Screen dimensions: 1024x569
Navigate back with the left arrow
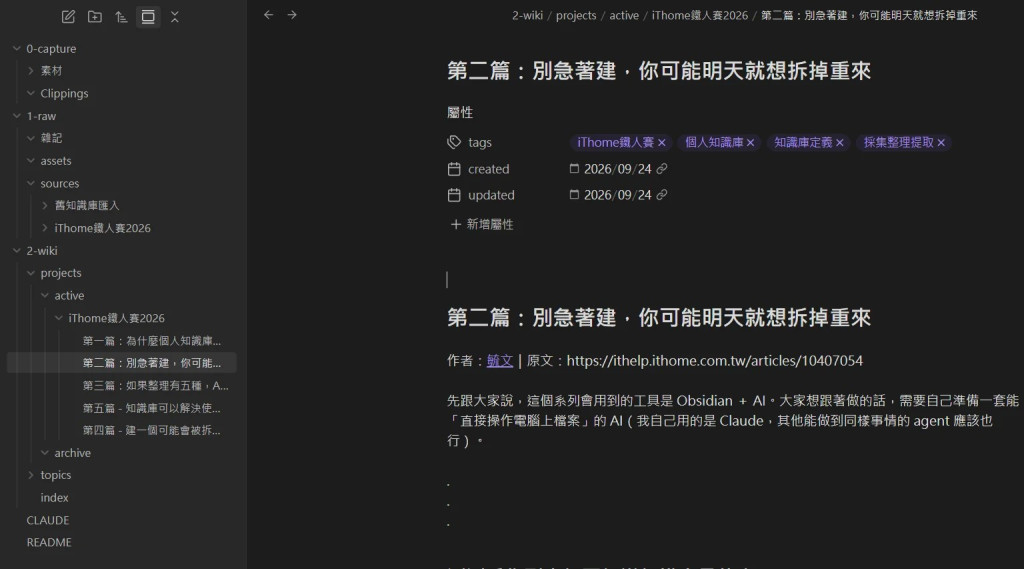click(x=268, y=15)
